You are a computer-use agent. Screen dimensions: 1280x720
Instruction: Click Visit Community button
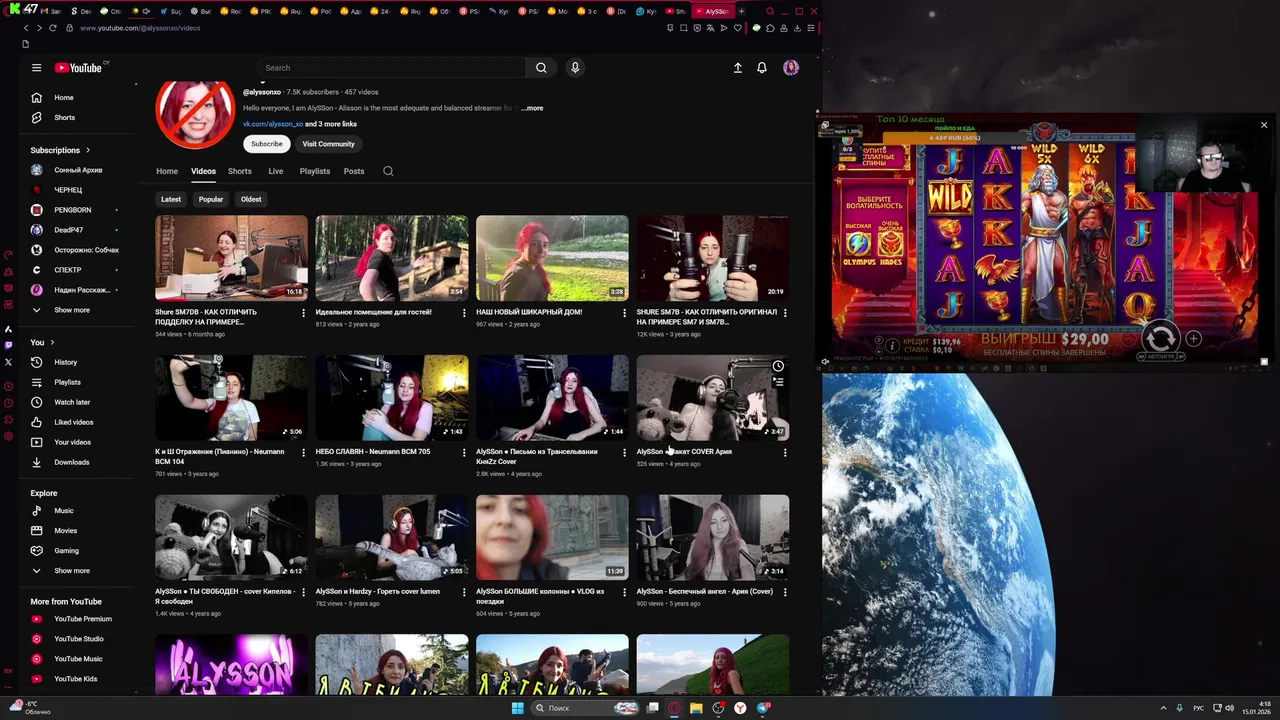[328, 144]
